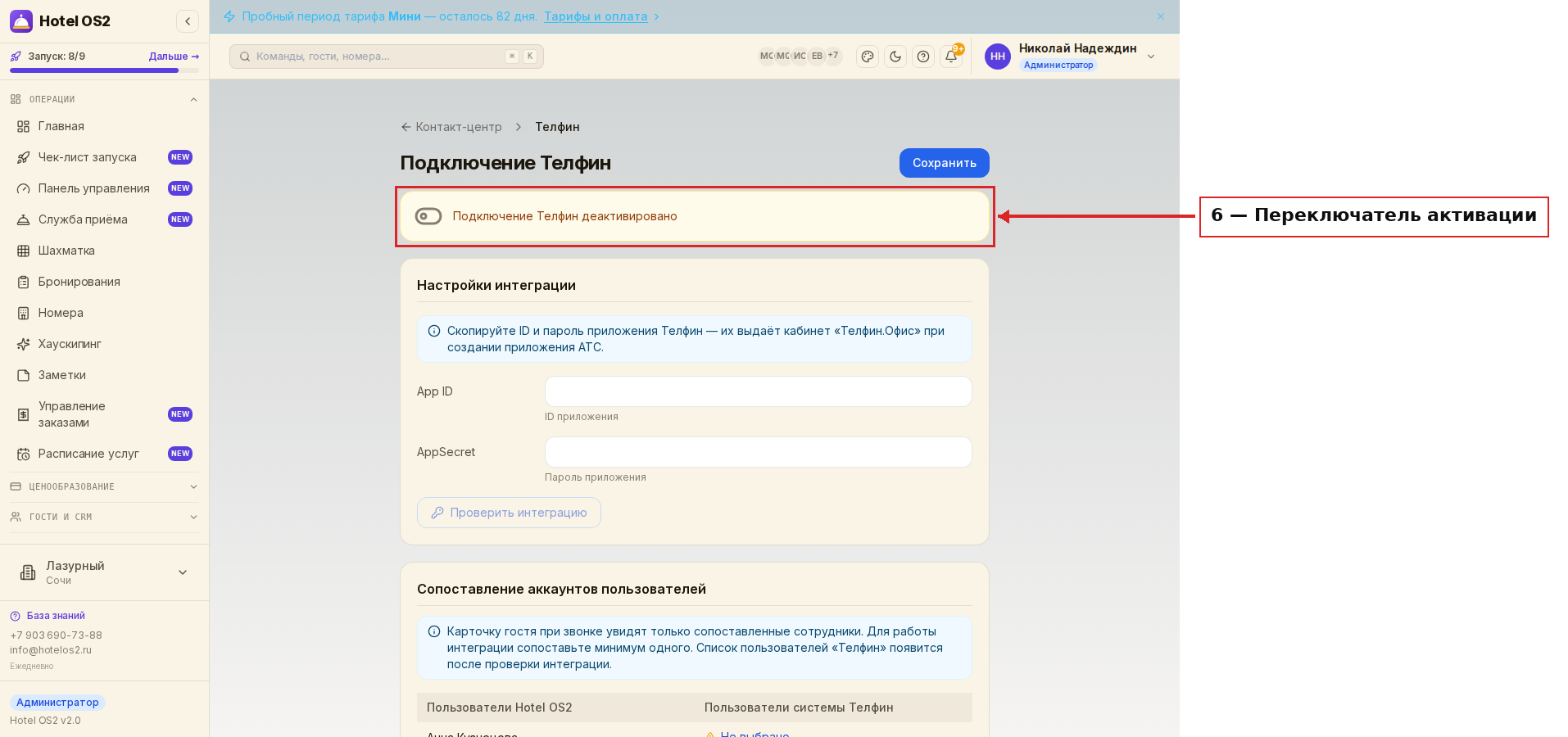Click the Заметки note icon
Screen dimensions: 1568x737
pos(24,375)
